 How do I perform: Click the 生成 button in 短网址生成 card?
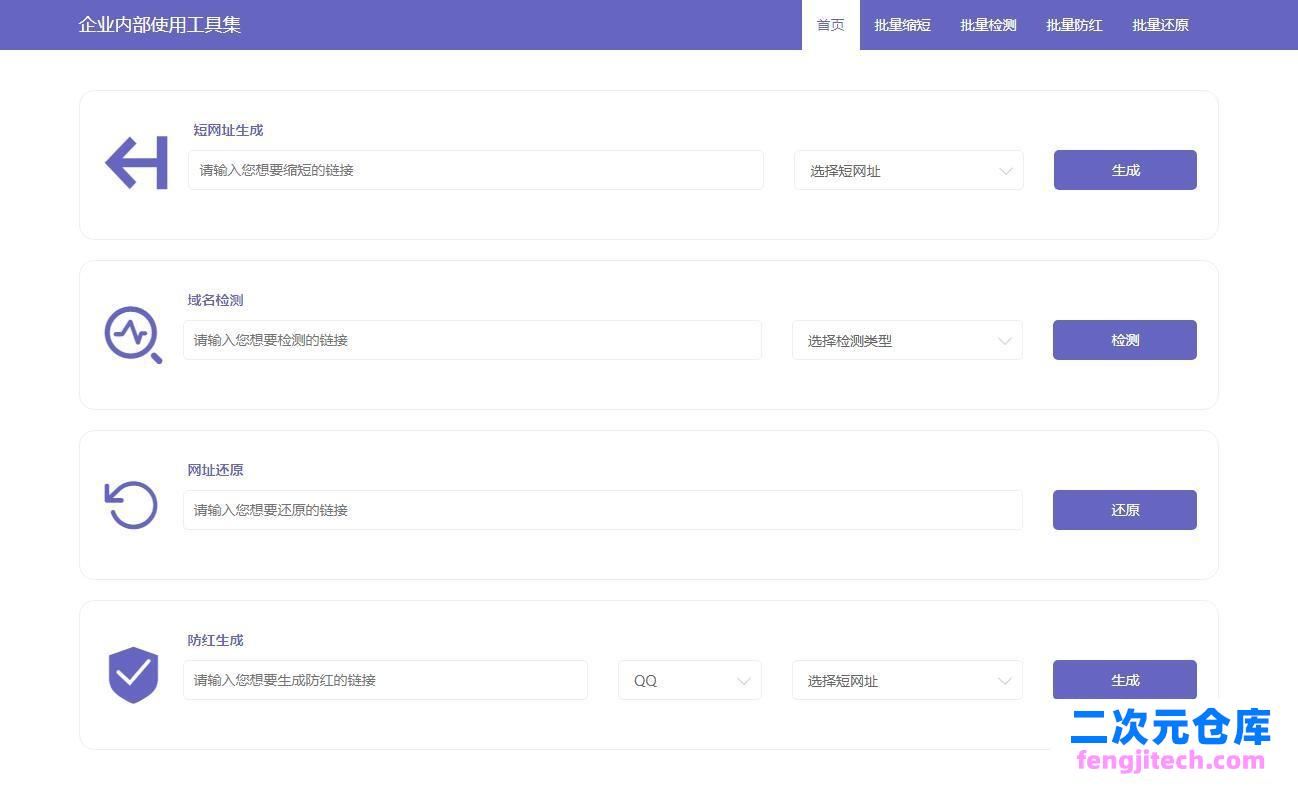tap(1125, 170)
